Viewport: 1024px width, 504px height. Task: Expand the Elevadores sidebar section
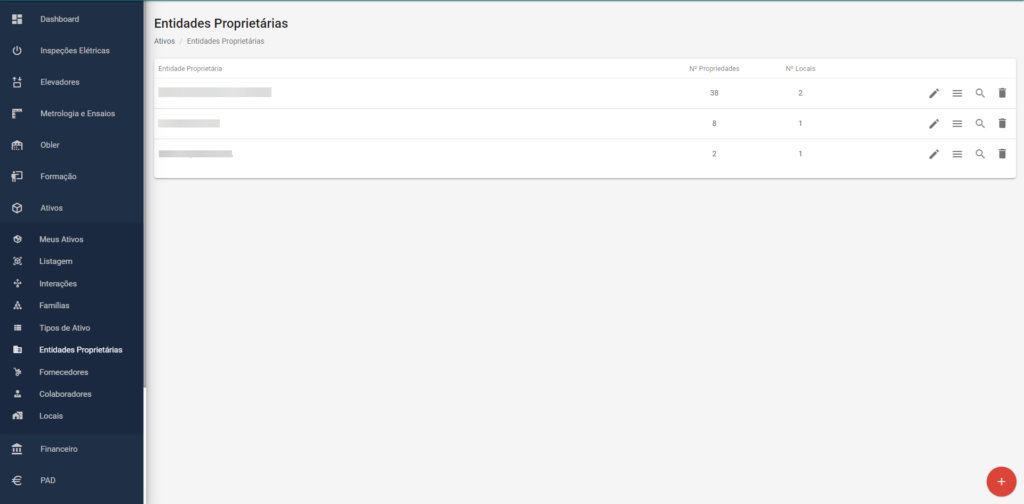tap(71, 82)
